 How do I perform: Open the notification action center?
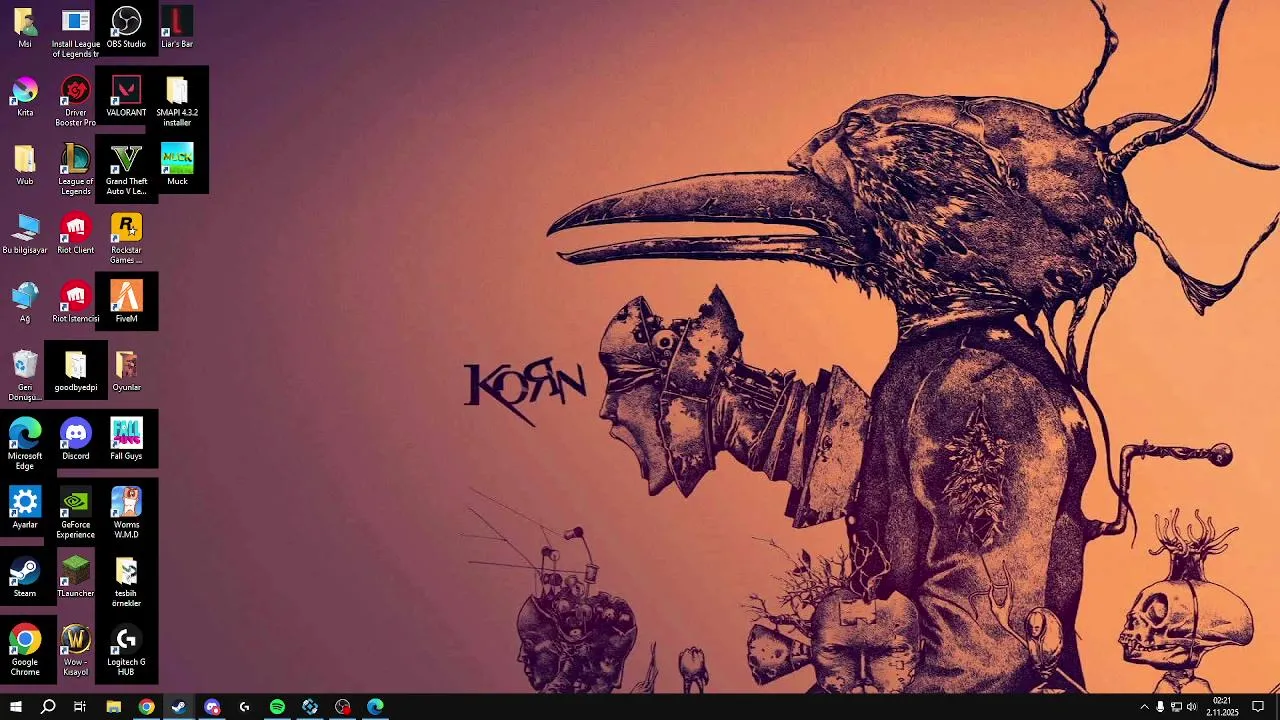[x=1258, y=707]
